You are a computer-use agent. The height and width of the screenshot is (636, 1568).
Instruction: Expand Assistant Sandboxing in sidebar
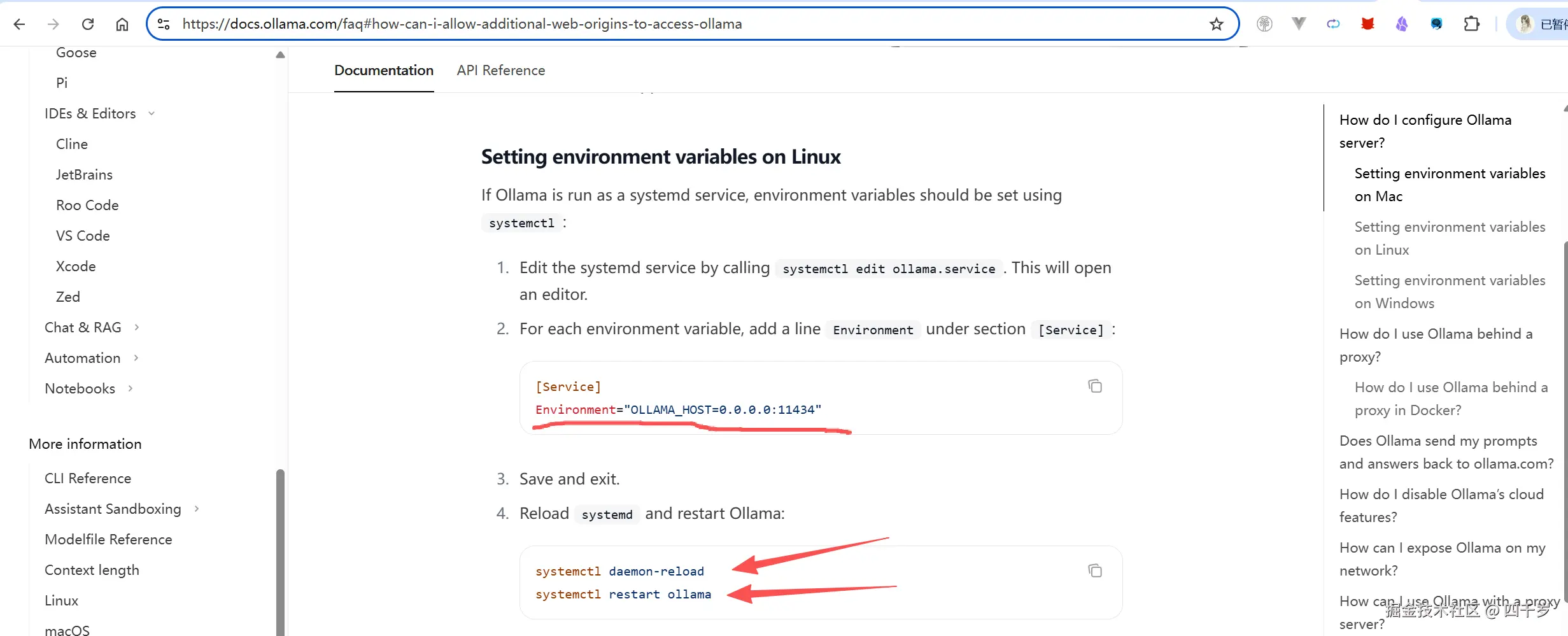tap(197, 509)
